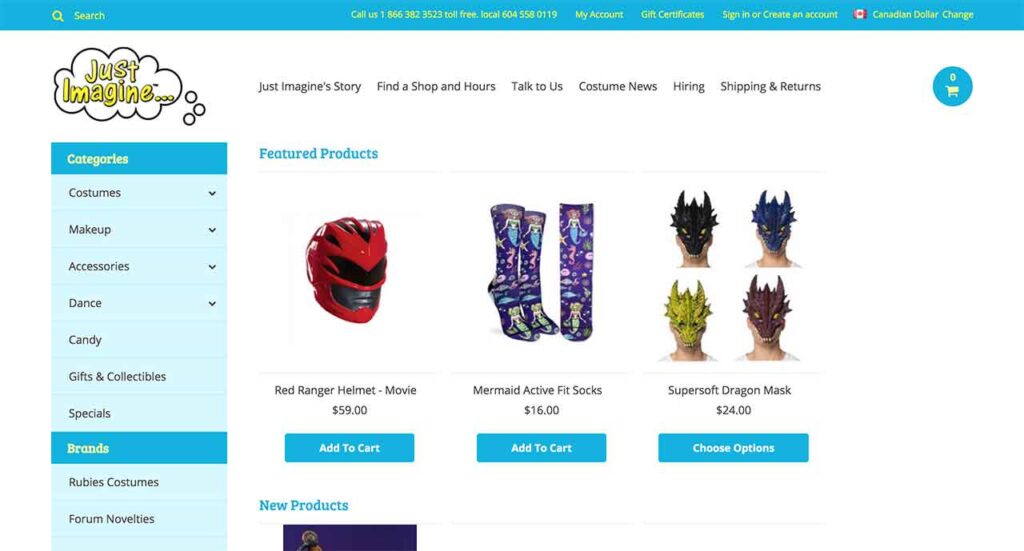The height and width of the screenshot is (551, 1024).
Task: Click into the Search field
Action: pyautogui.click(x=89, y=16)
